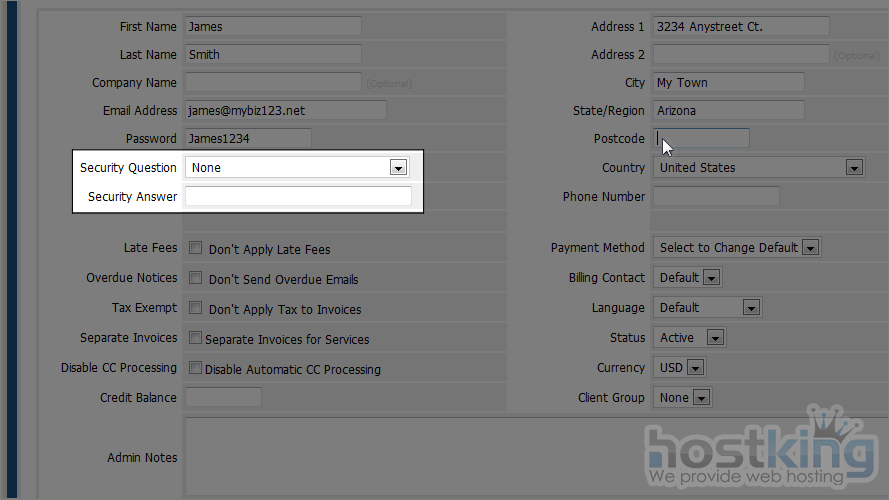Click the Security Answer input field
The width and height of the screenshot is (889, 500).
tap(298, 197)
